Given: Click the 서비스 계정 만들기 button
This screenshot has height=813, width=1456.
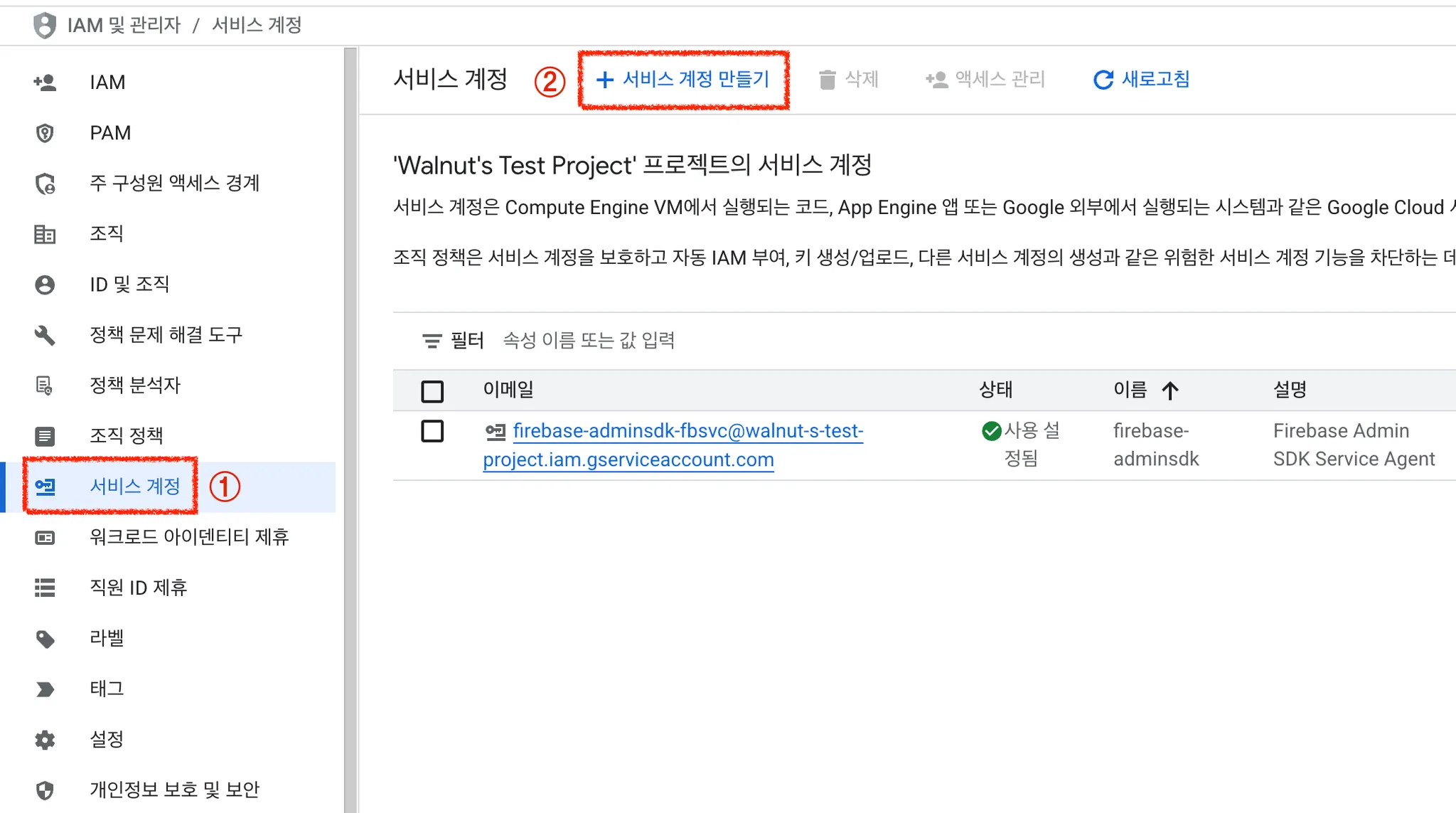Looking at the screenshot, I should click(683, 79).
